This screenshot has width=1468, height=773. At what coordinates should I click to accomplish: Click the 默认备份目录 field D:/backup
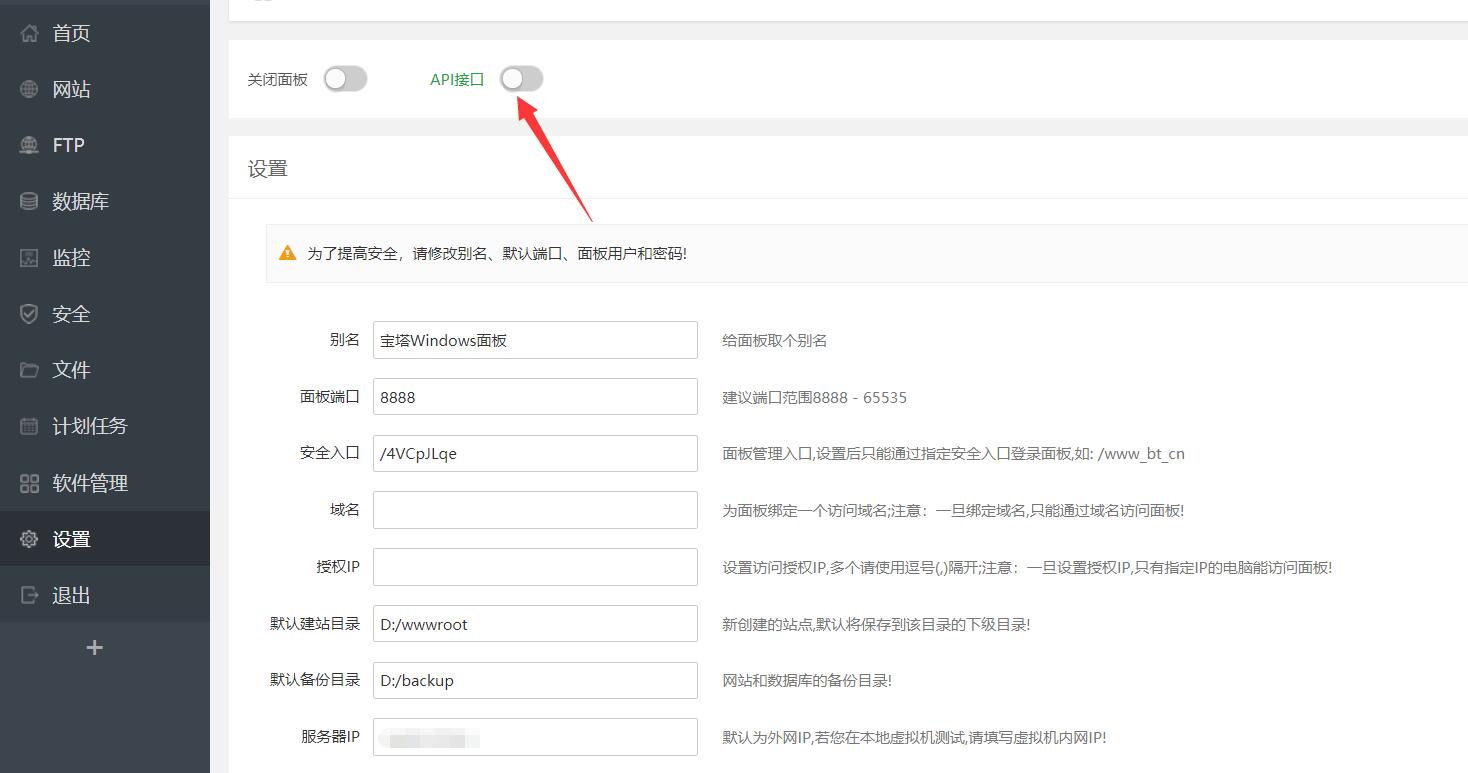pyautogui.click(x=535, y=680)
